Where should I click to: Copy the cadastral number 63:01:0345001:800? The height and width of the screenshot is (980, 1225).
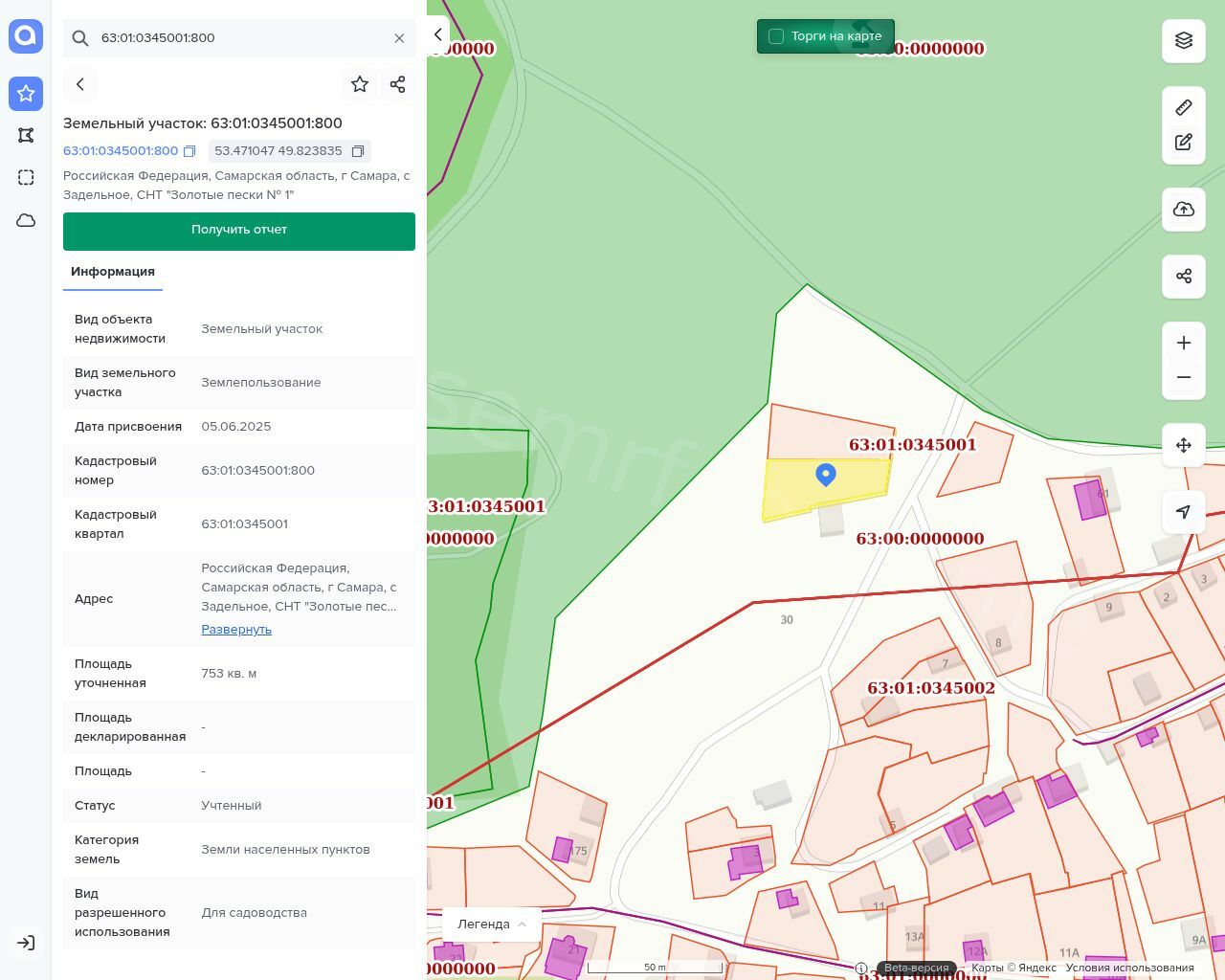coord(189,151)
